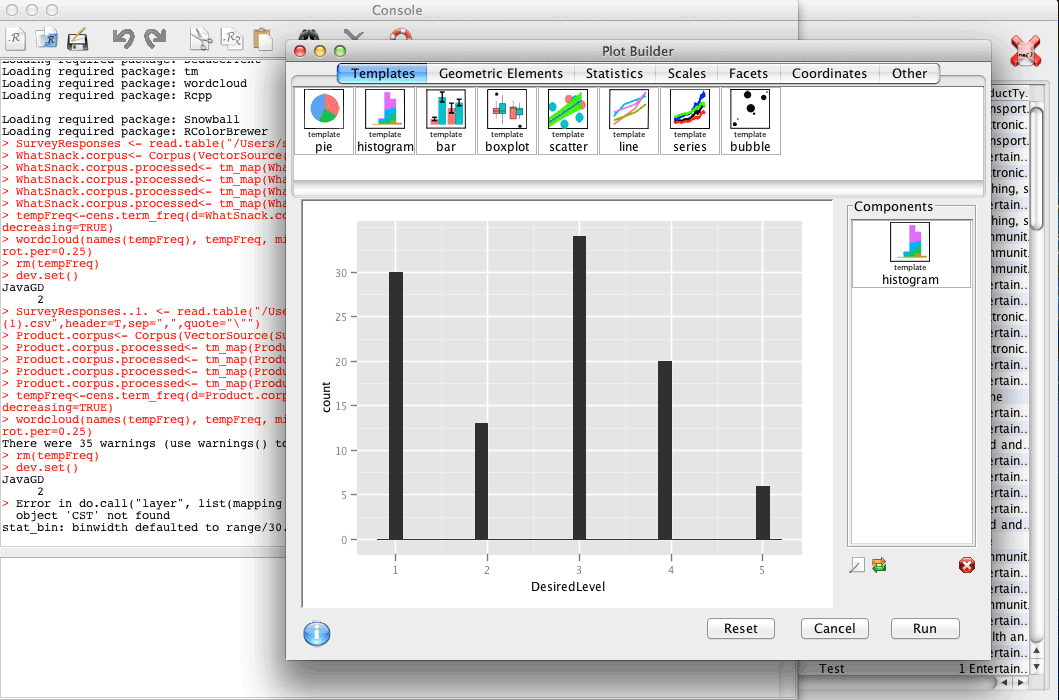
Task: Cancel the Plot Builder dialog
Action: click(835, 629)
